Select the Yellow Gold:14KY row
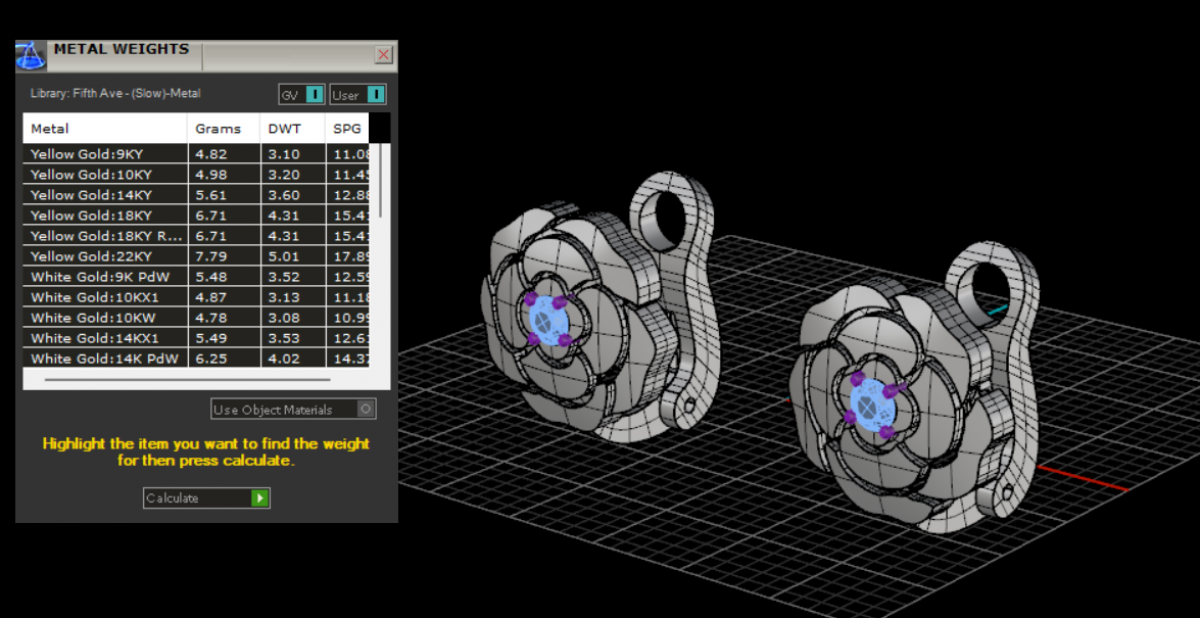 tap(105, 195)
